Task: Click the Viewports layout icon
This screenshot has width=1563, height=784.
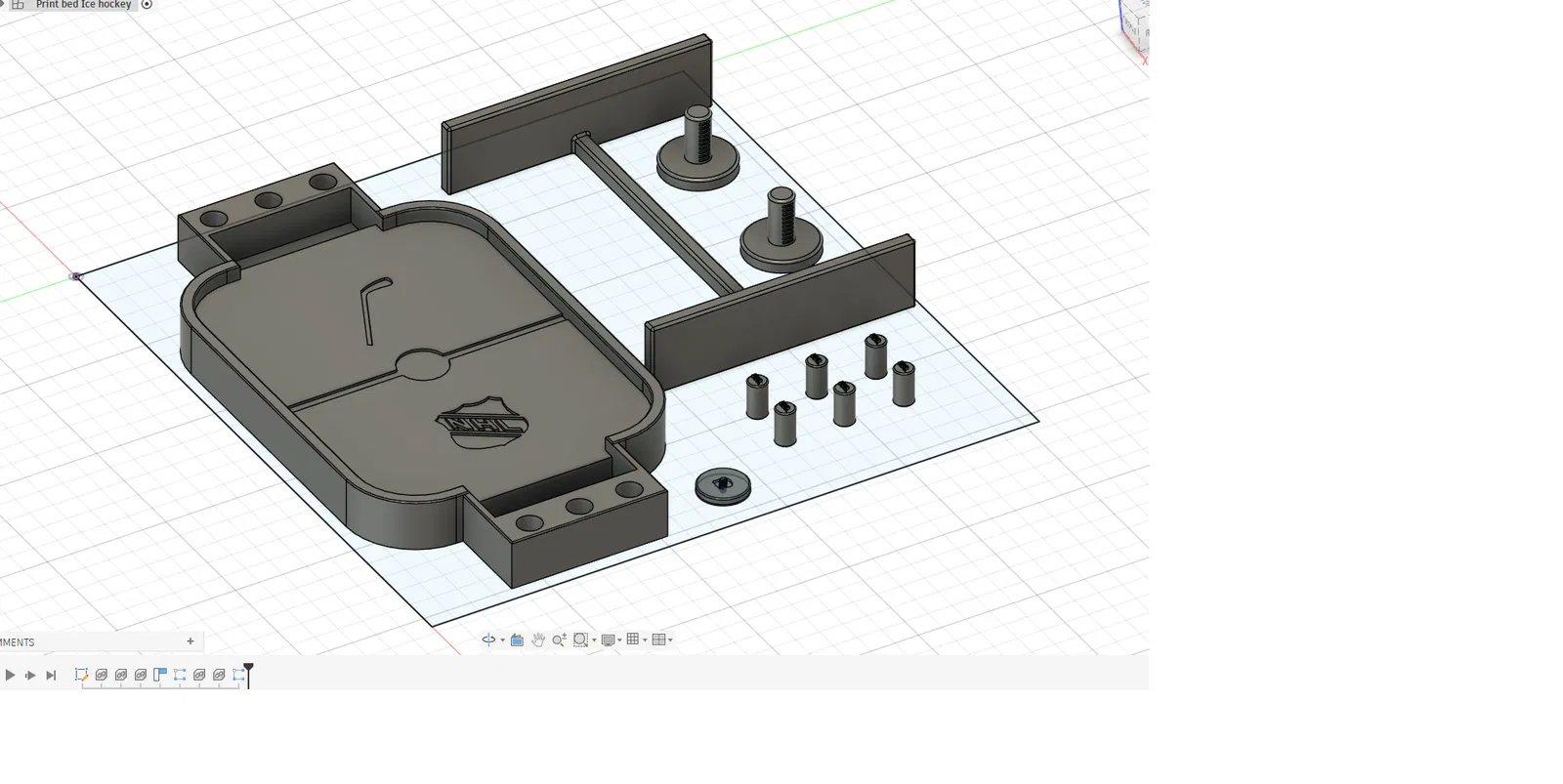Action: pos(658,640)
